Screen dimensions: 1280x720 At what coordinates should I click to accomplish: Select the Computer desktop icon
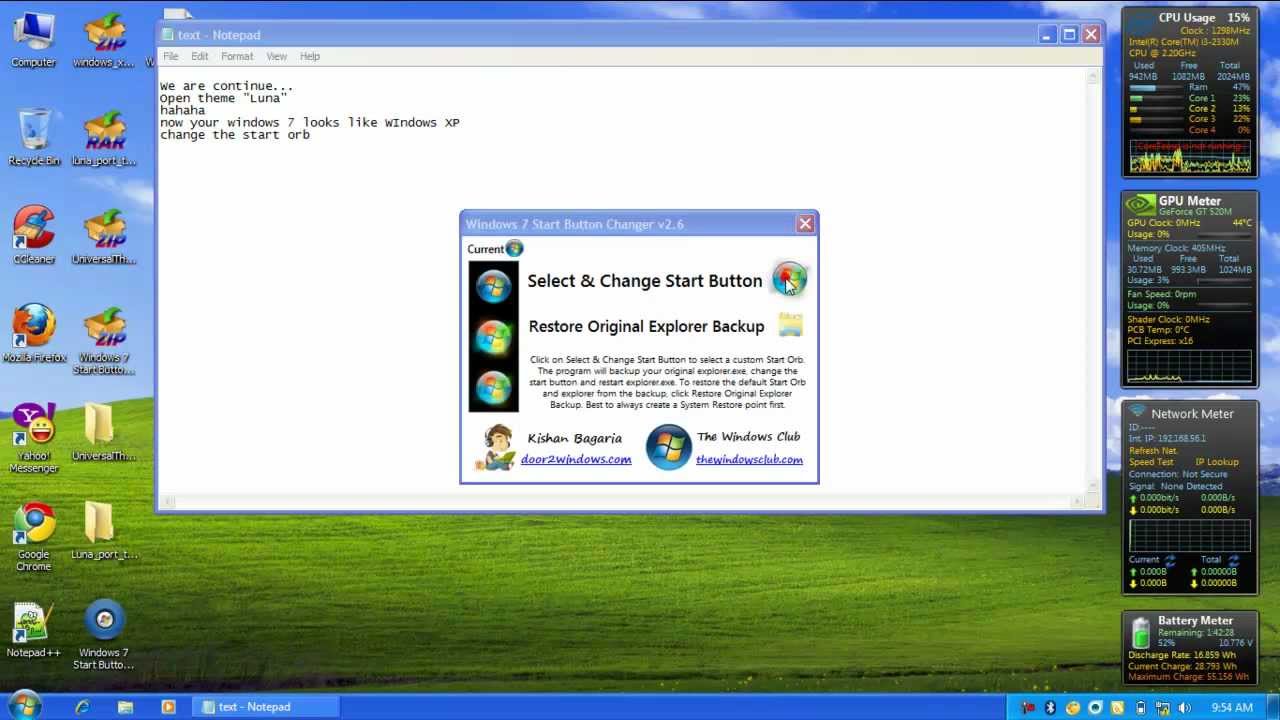coord(34,40)
